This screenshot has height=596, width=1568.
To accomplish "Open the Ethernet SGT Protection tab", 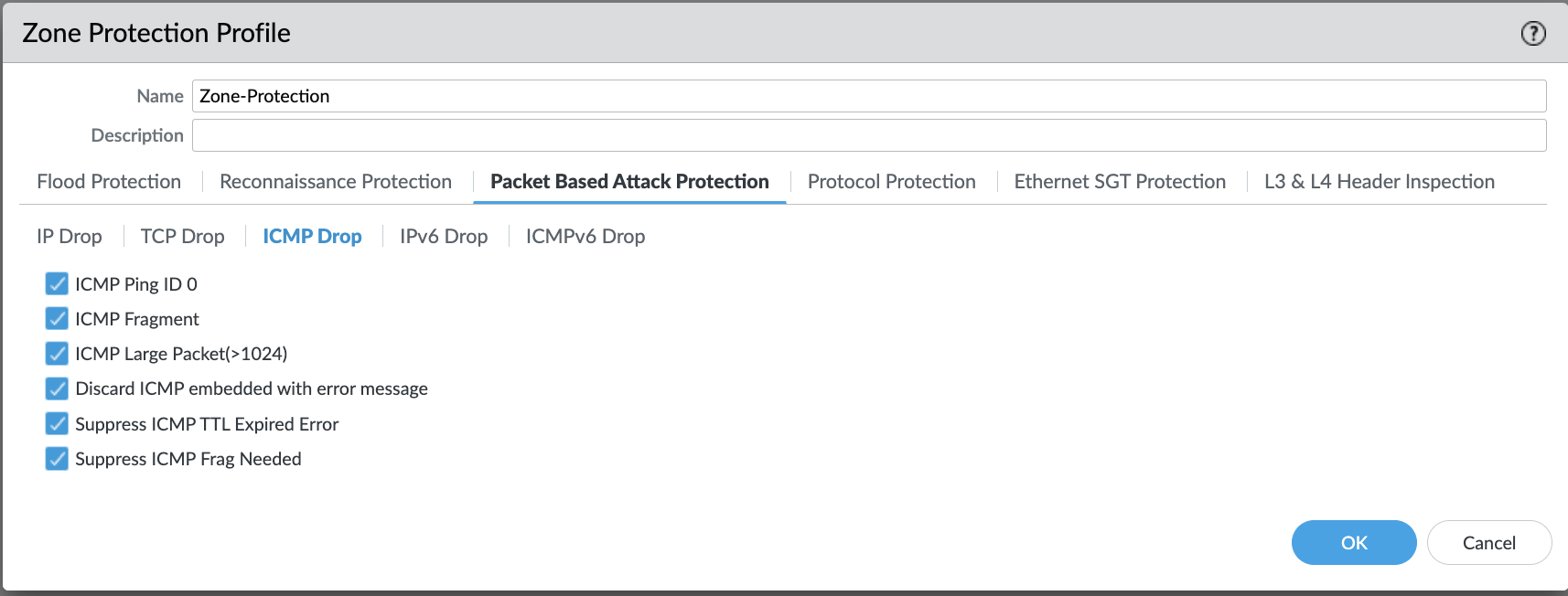I will (x=1120, y=181).
